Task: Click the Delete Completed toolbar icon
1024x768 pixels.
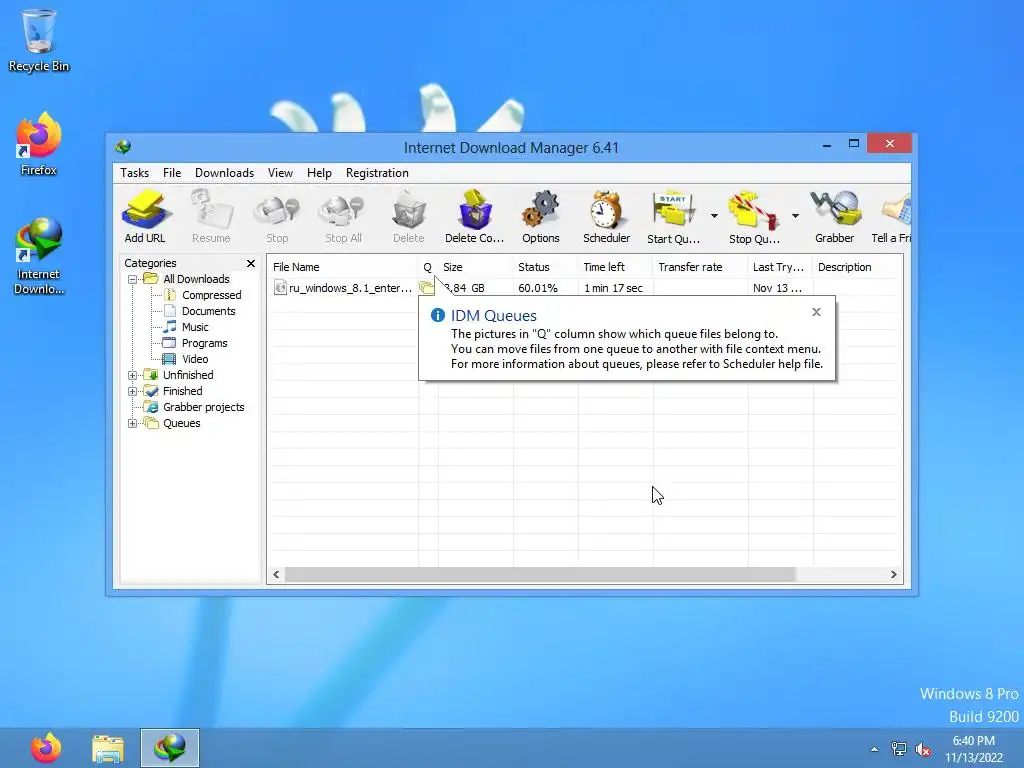Action: click(x=474, y=217)
